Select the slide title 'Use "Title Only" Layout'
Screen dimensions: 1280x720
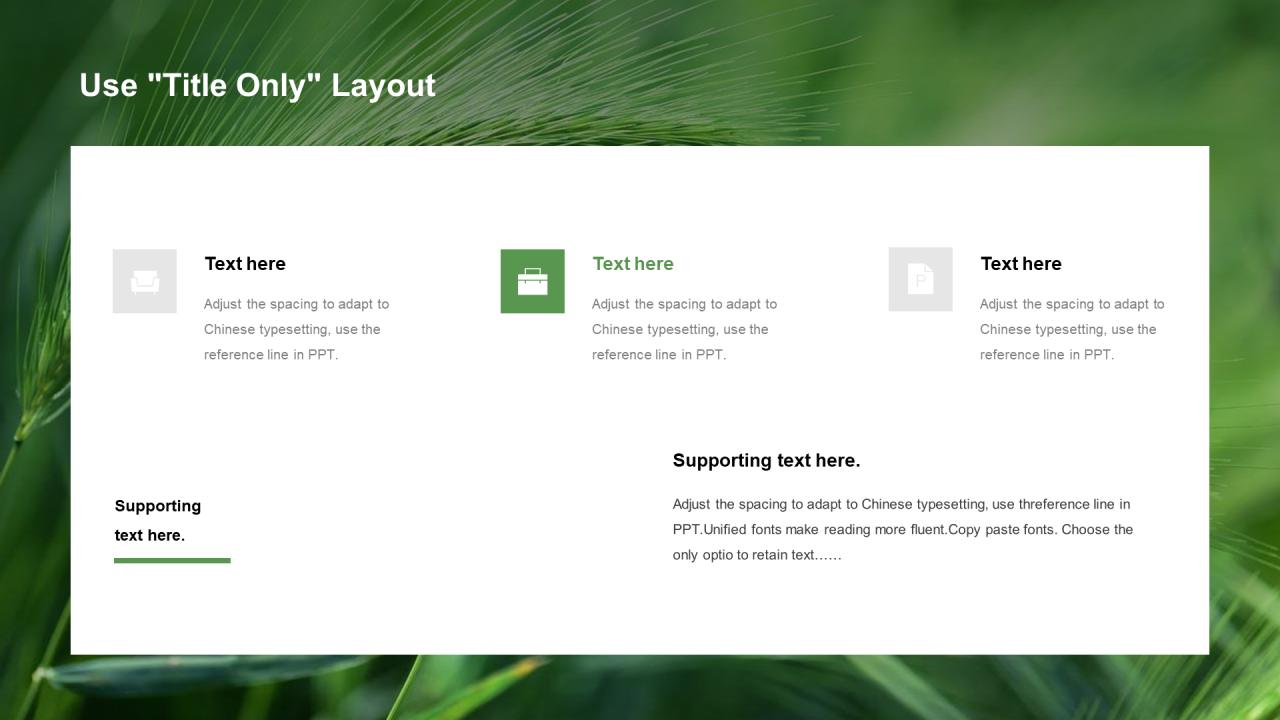pyautogui.click(x=257, y=85)
